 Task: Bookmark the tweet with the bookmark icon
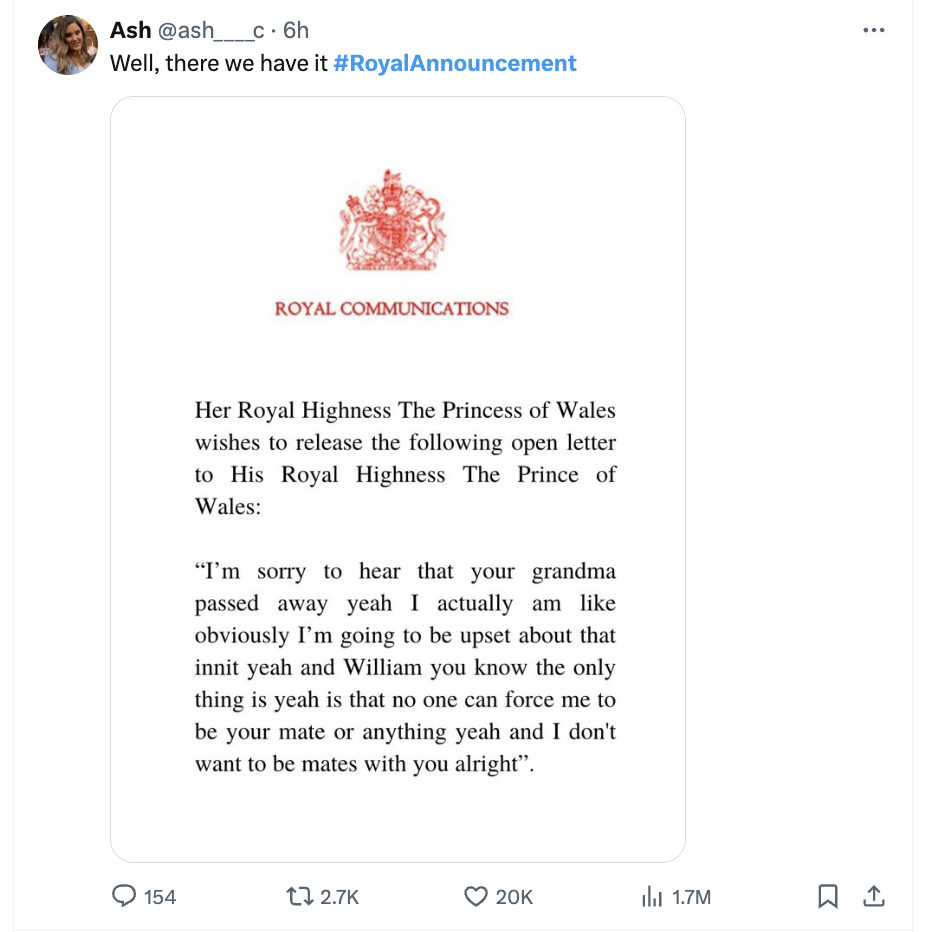827,897
